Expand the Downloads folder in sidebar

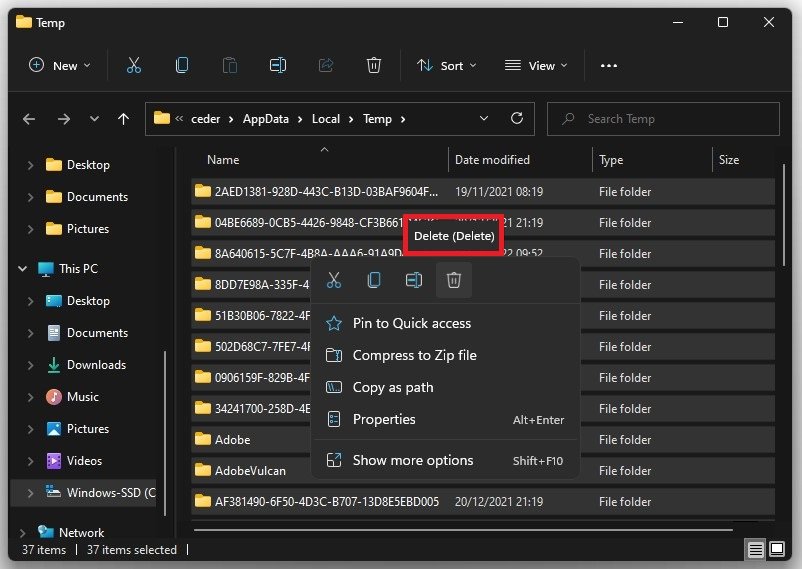(30, 365)
